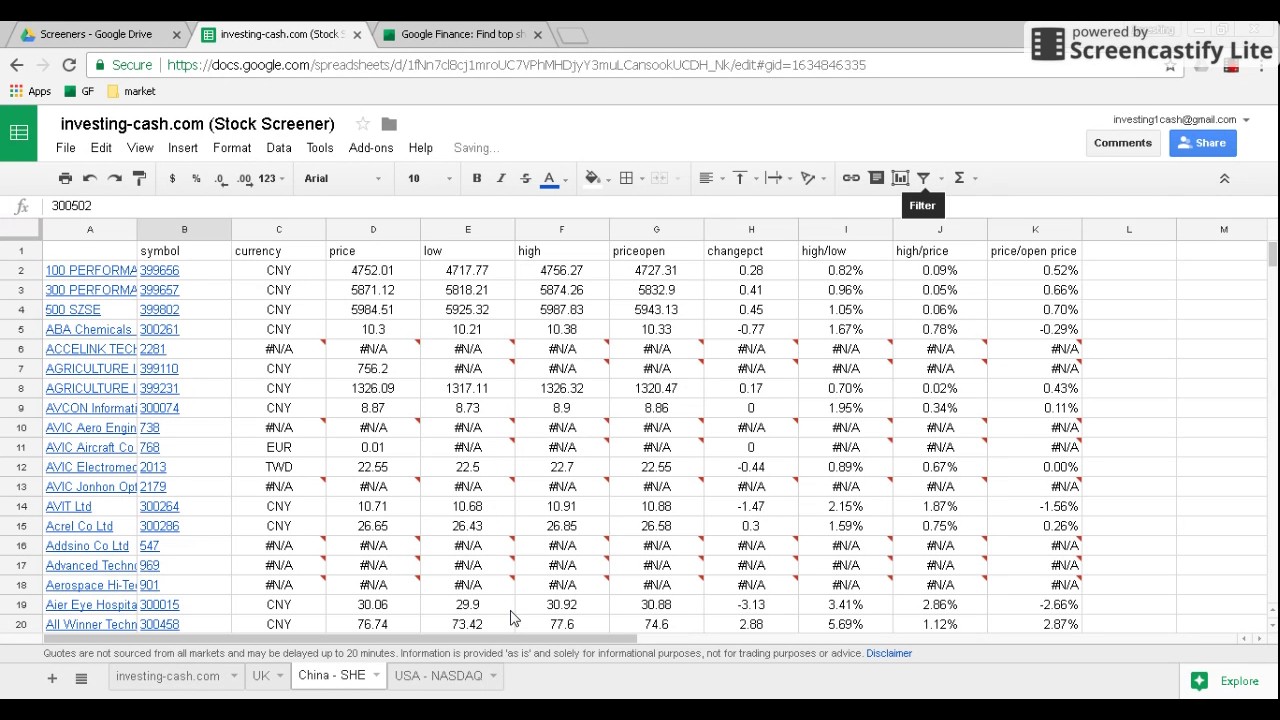This screenshot has height=720, width=1280.
Task: Undo the last action
Action: [x=90, y=178]
